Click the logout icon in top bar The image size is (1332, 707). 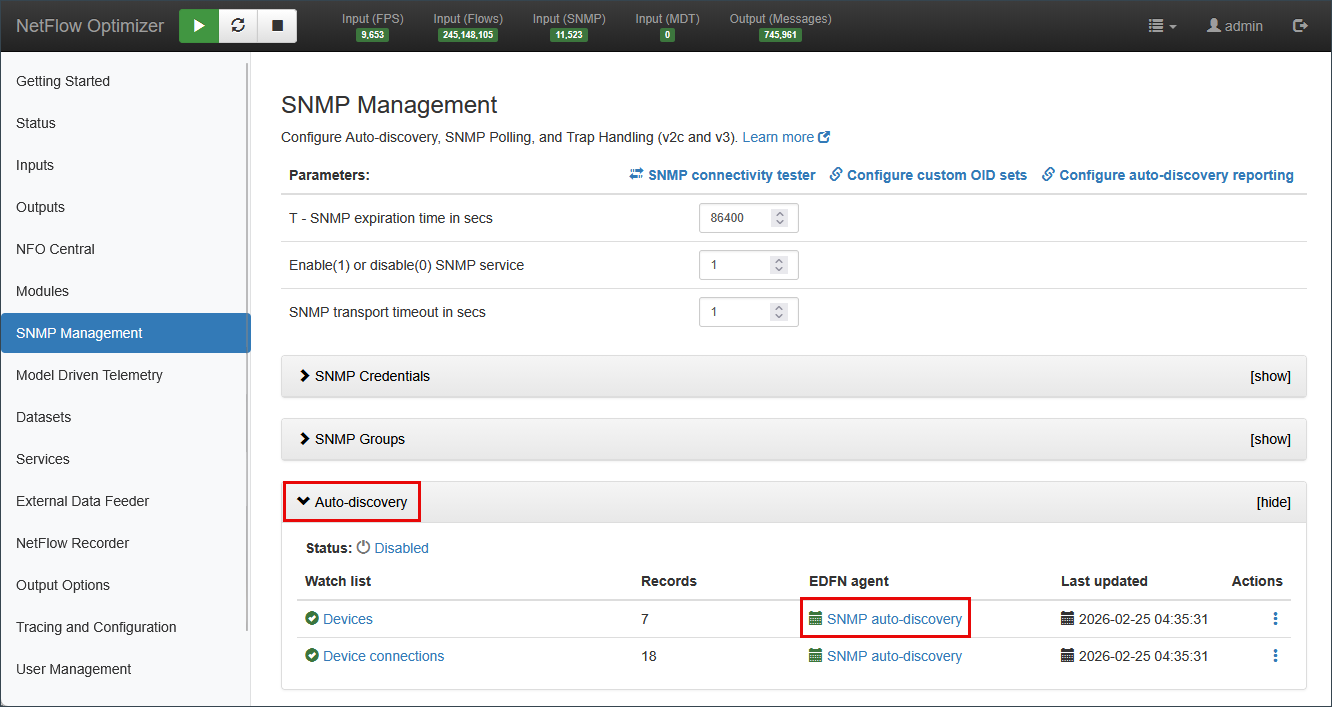click(1300, 26)
